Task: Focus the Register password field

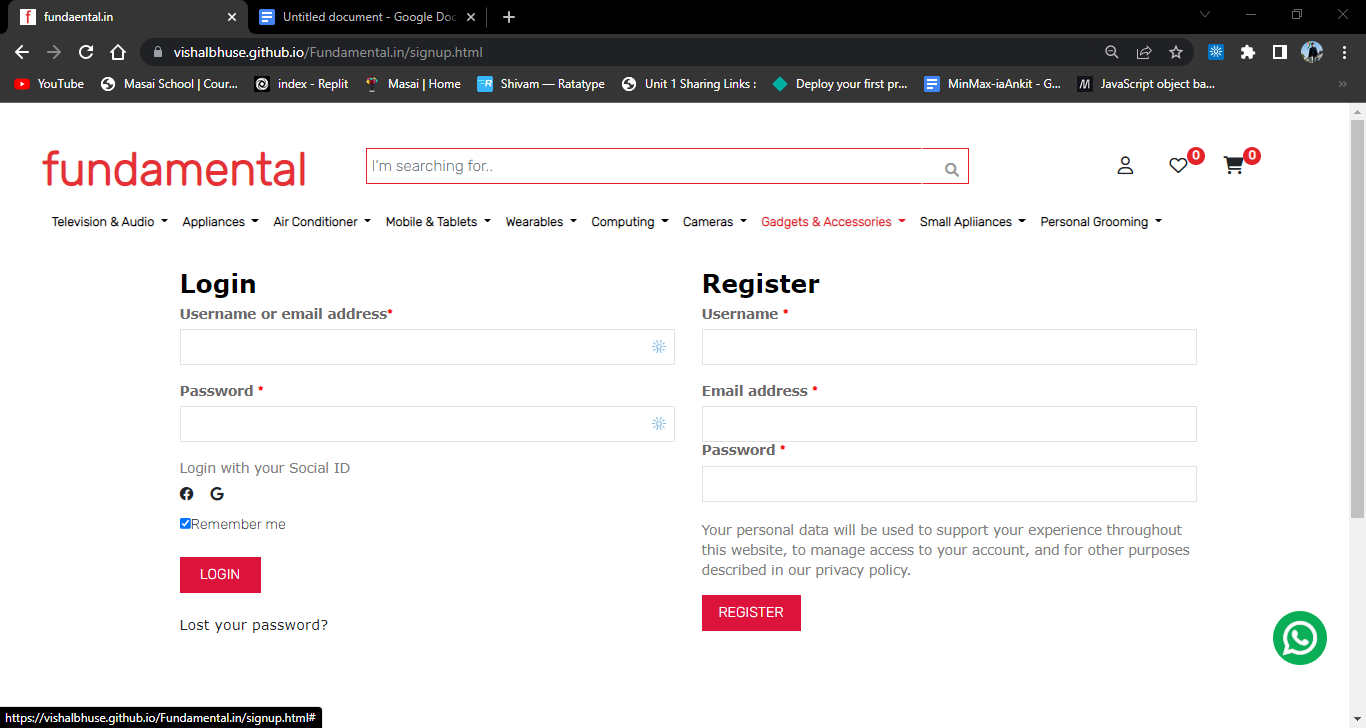Action: (949, 484)
